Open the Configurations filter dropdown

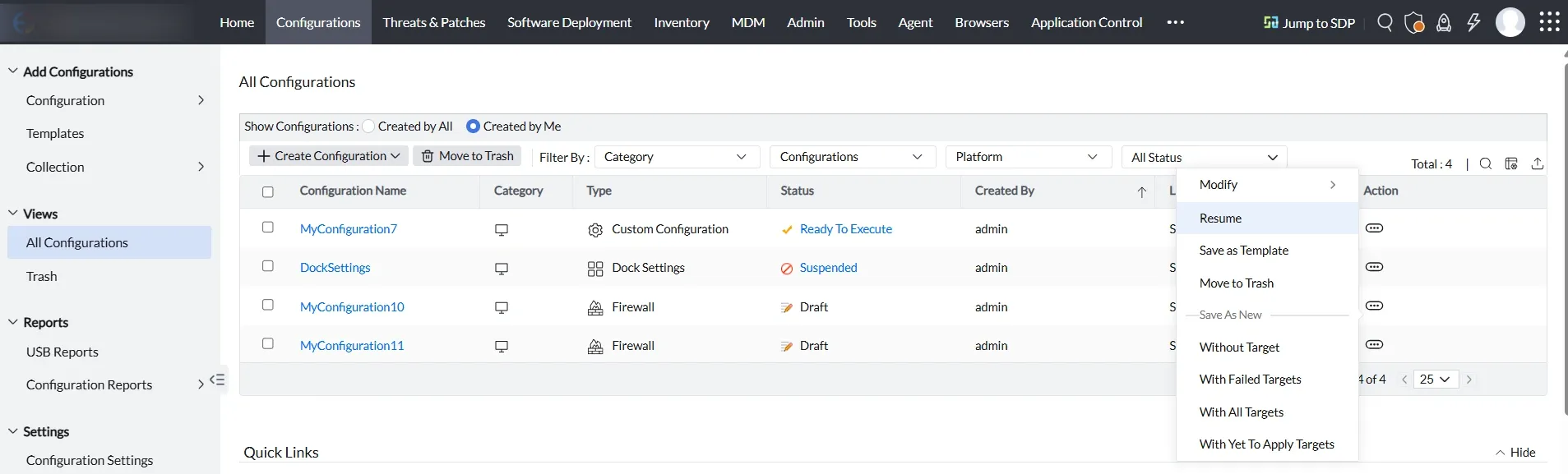[853, 157]
